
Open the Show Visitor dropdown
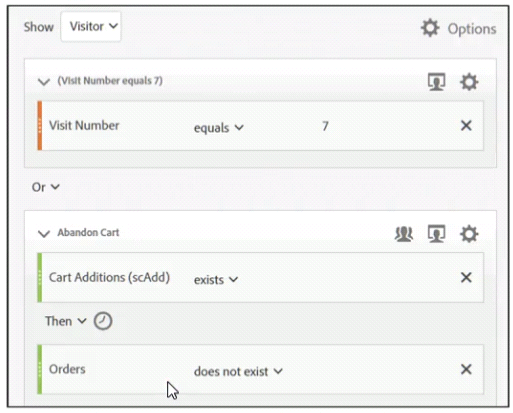[91, 26]
